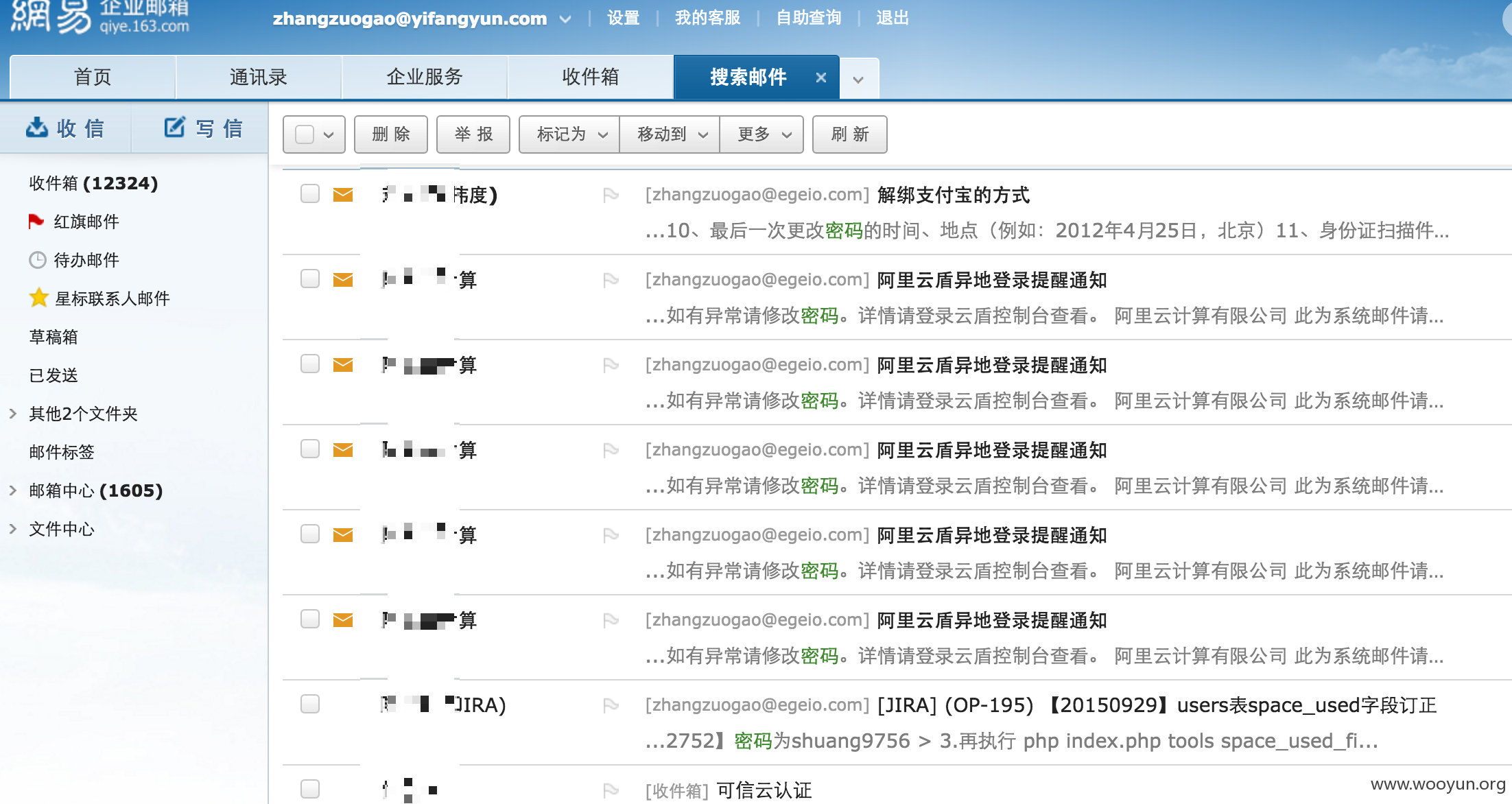1512x804 pixels.
Task: Toggle the select-all checkbox in toolbar
Action: click(x=305, y=134)
